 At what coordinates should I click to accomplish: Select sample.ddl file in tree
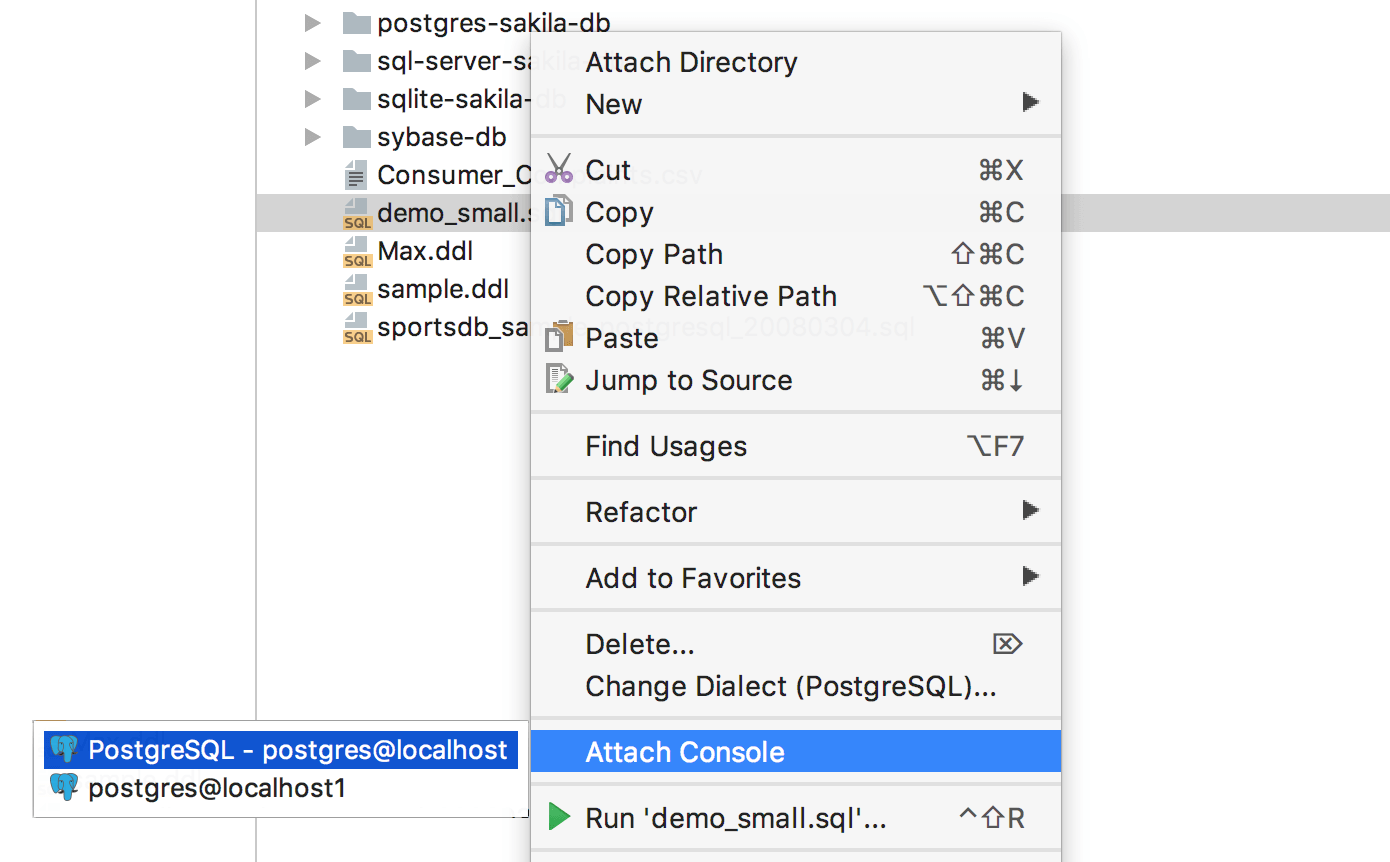pyautogui.click(x=442, y=290)
